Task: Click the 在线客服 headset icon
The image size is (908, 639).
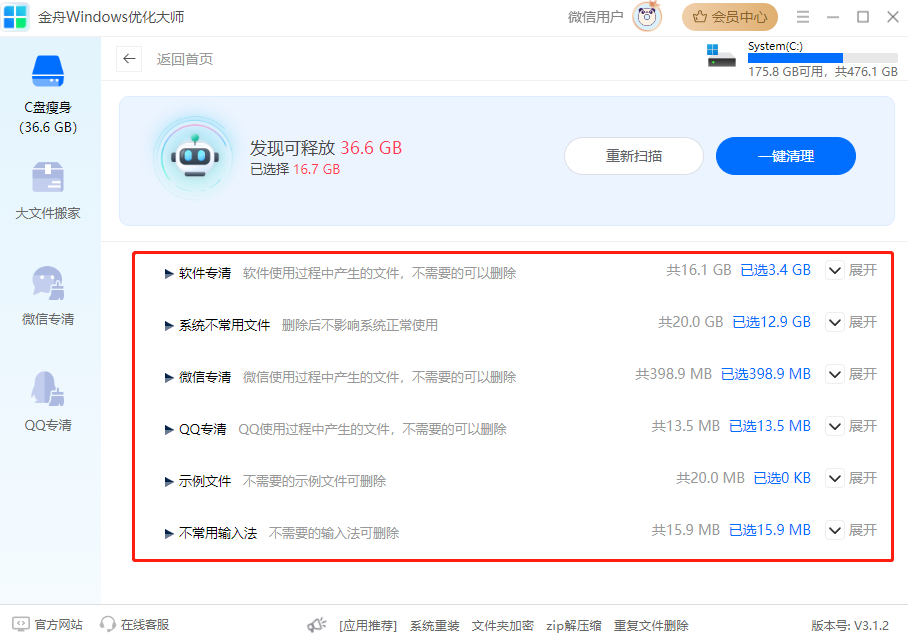Action: click(107, 625)
